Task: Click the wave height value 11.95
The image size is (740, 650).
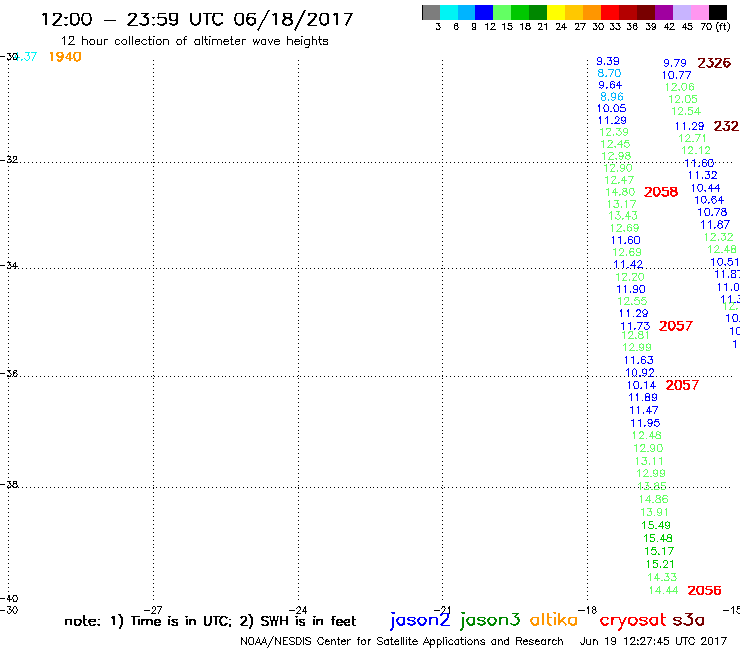Action: [645, 423]
